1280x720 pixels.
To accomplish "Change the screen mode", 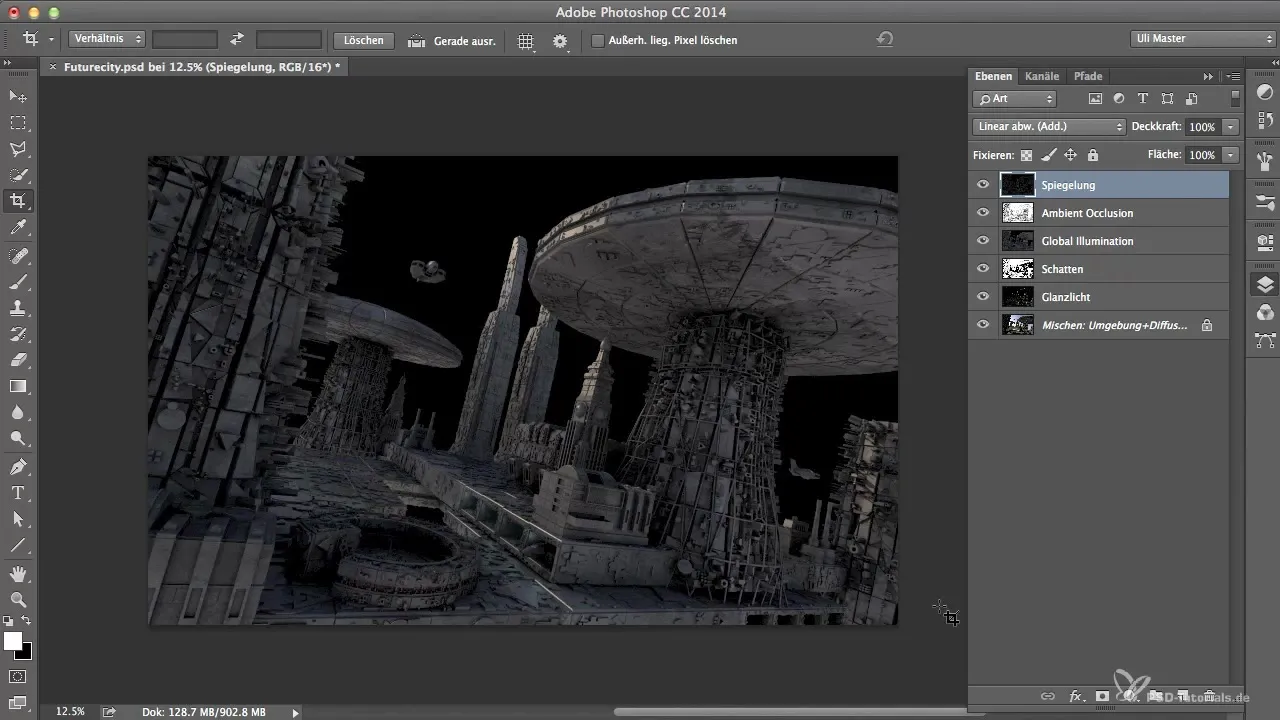I will [x=18, y=703].
